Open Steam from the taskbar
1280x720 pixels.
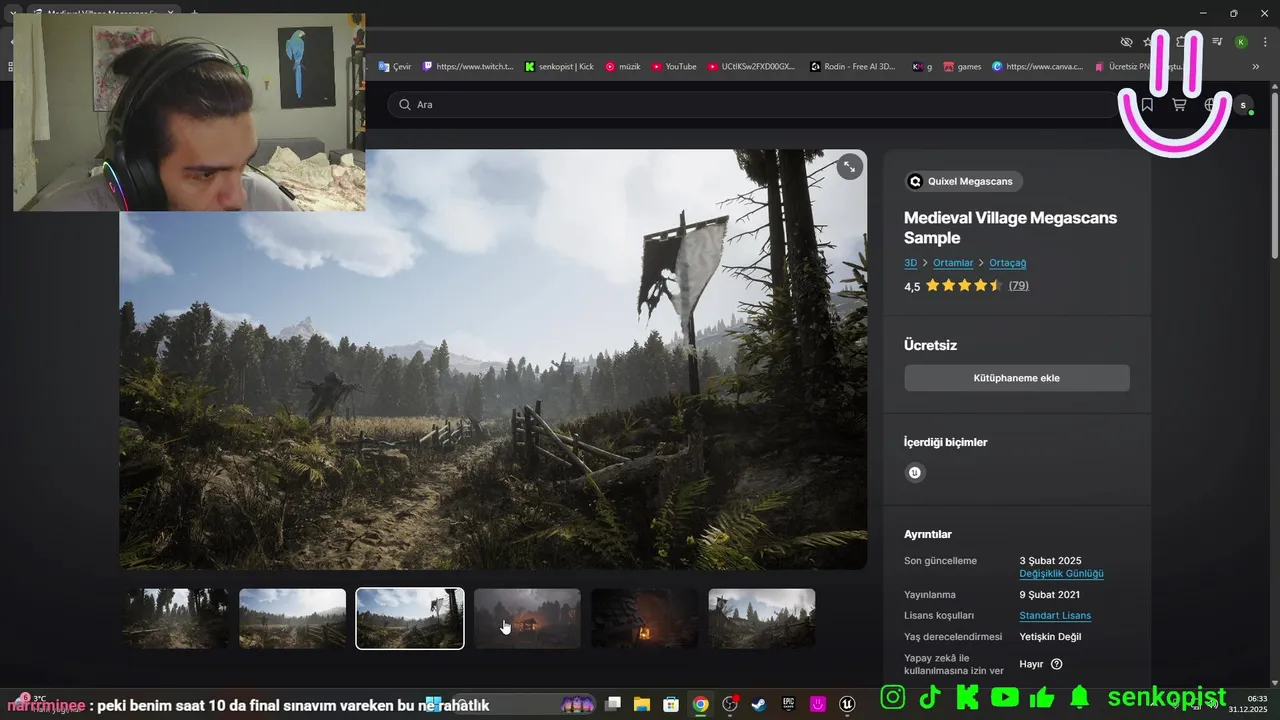759,704
